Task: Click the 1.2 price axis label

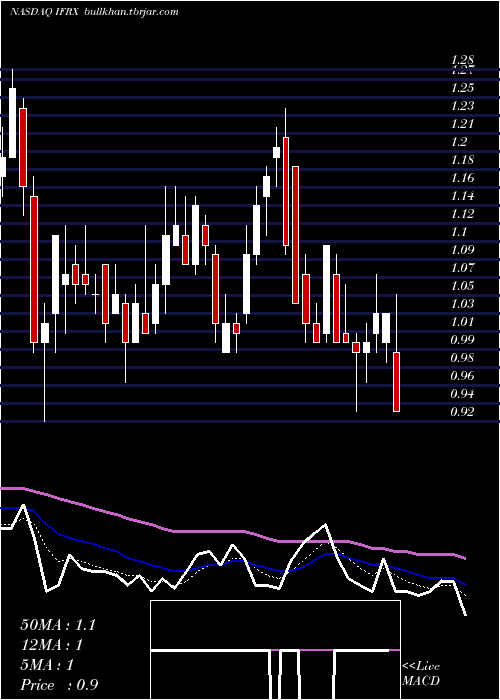Action: point(459,142)
